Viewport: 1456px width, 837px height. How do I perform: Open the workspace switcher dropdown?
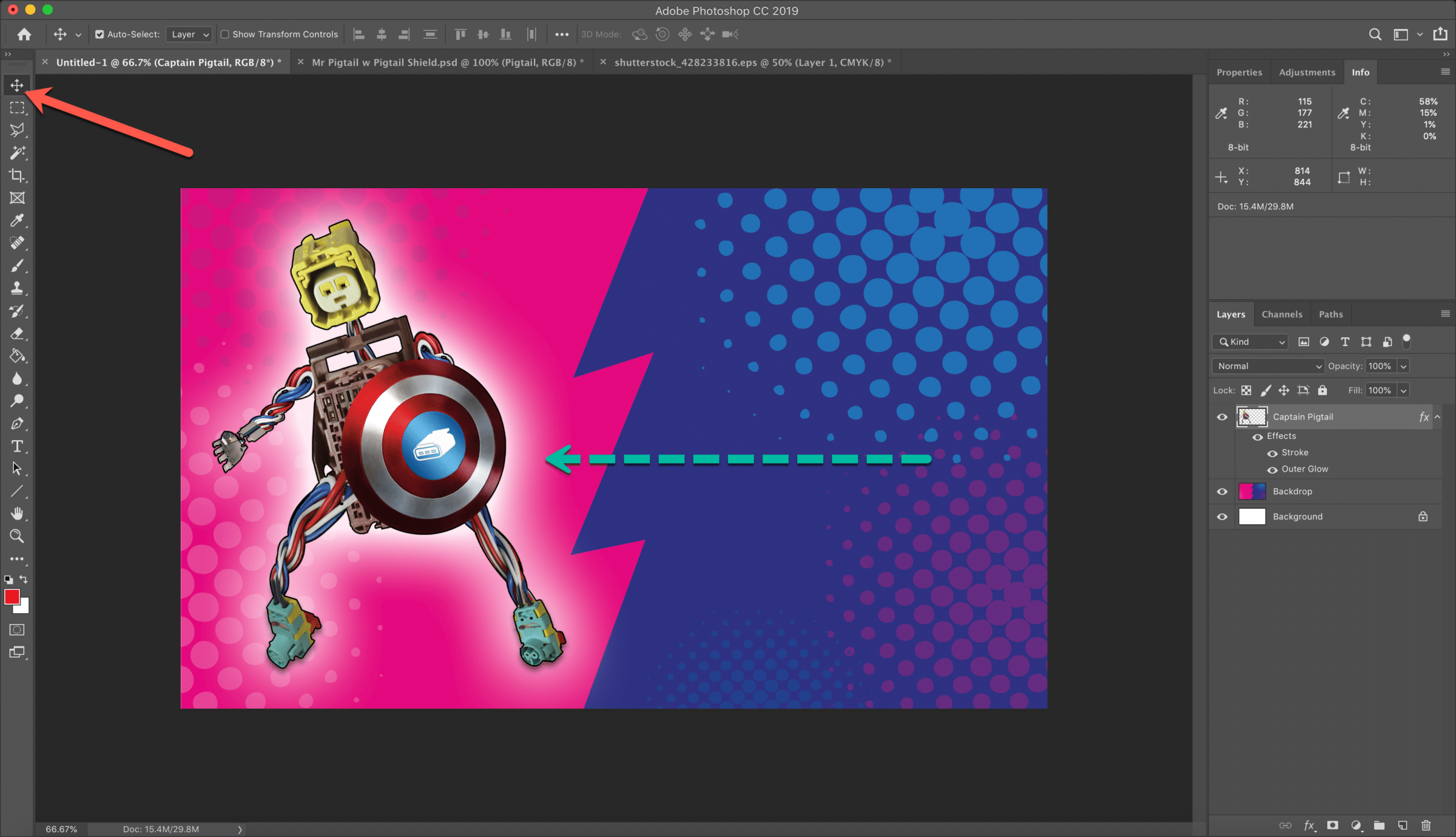tap(1420, 35)
